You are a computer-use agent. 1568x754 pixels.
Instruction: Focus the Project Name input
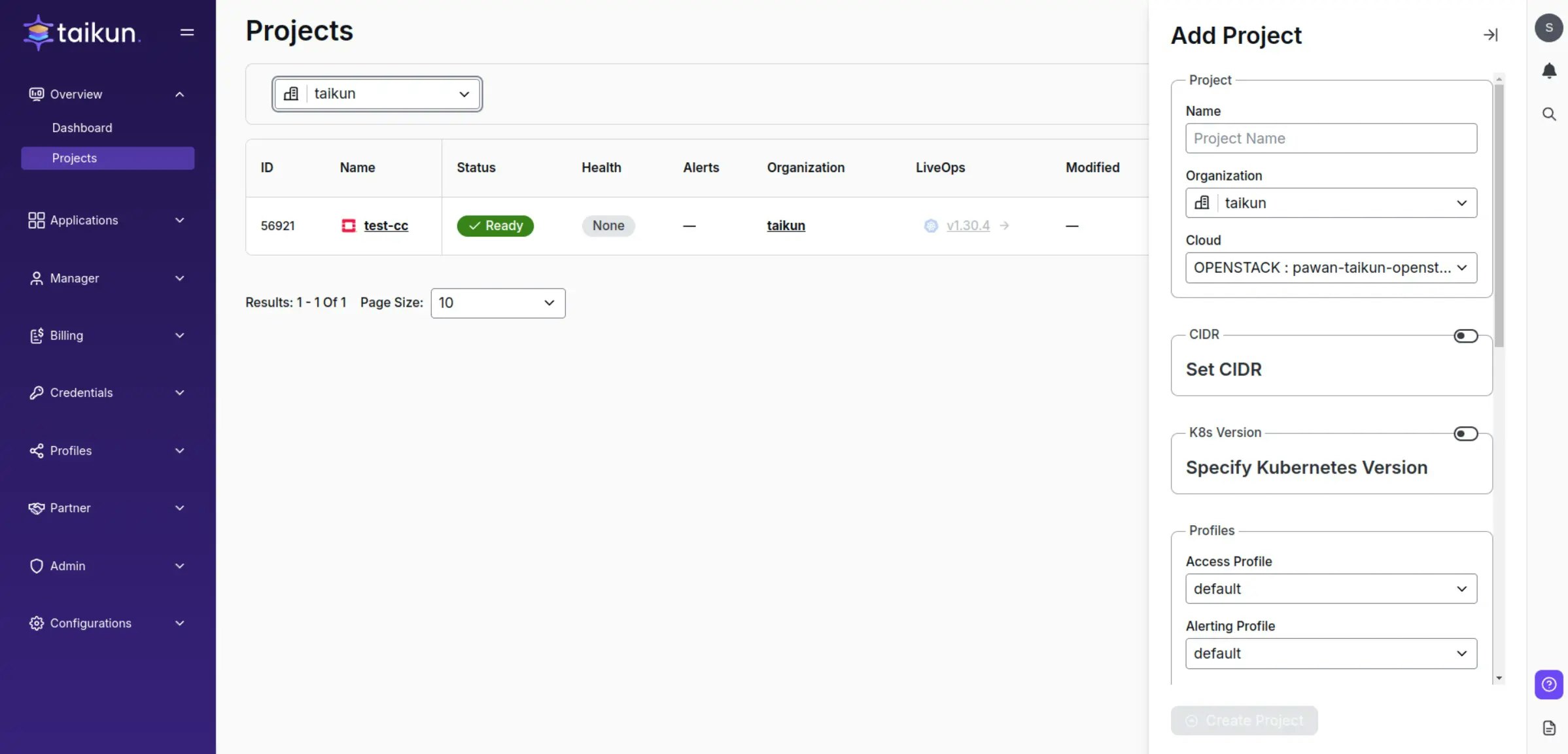pyautogui.click(x=1331, y=139)
